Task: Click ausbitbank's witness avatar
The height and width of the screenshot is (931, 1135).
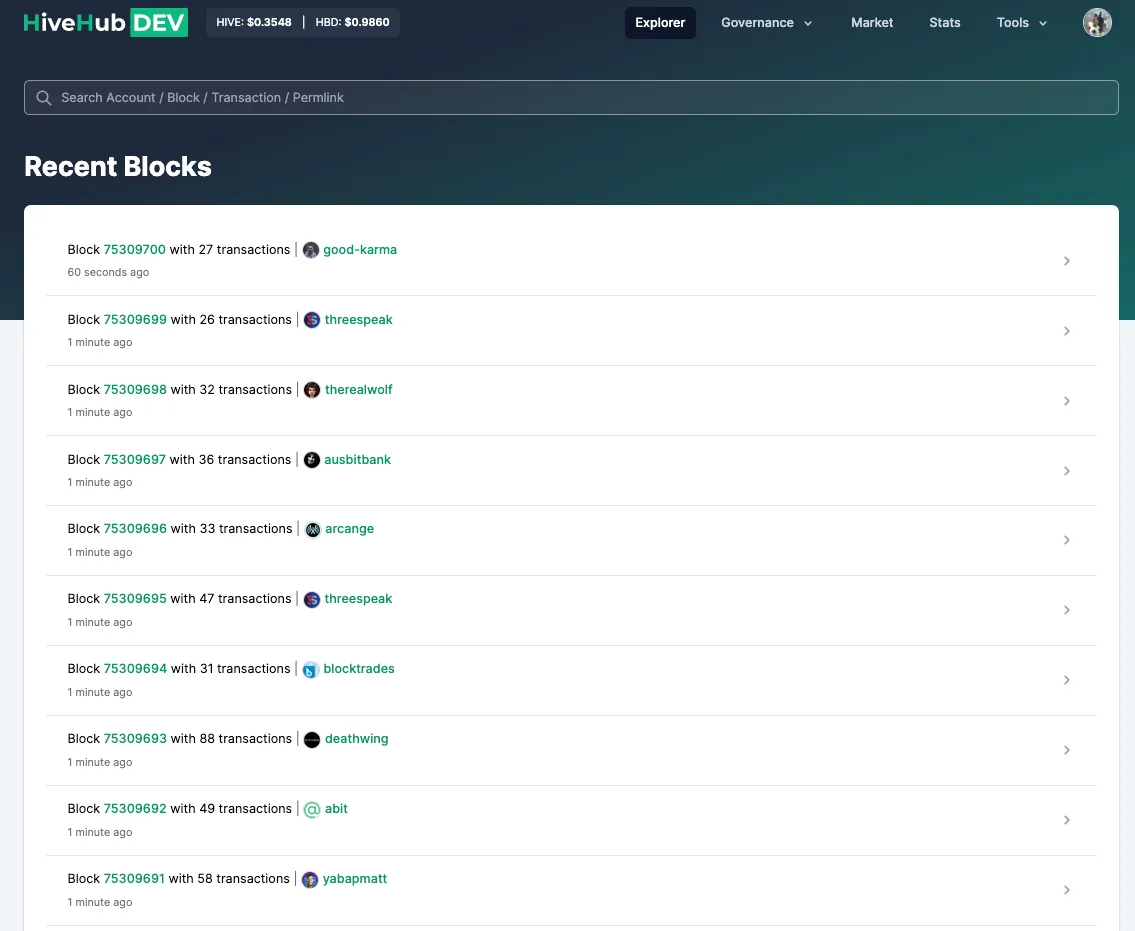Action: [x=311, y=460]
